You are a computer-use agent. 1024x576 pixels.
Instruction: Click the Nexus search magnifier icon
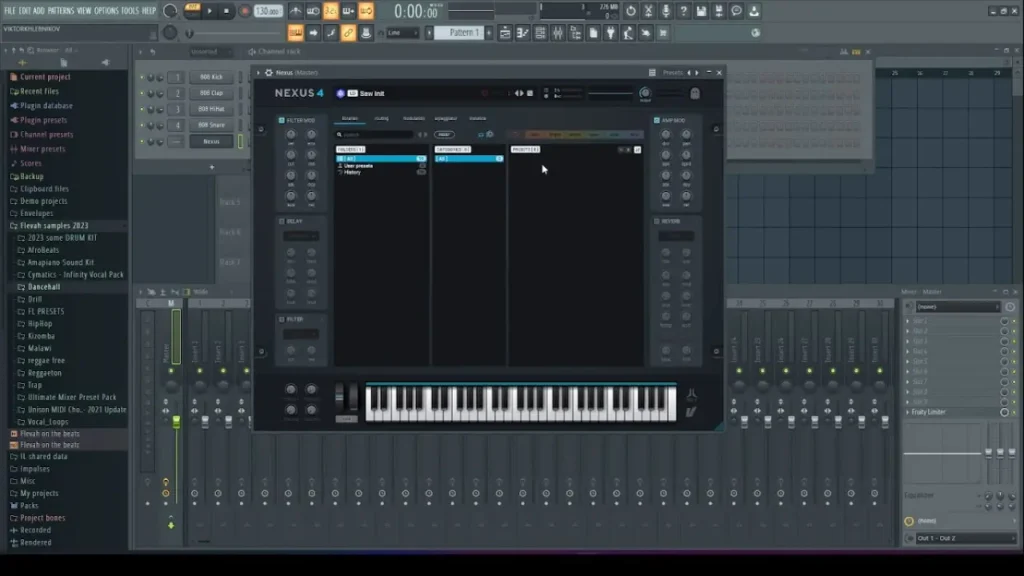340,134
